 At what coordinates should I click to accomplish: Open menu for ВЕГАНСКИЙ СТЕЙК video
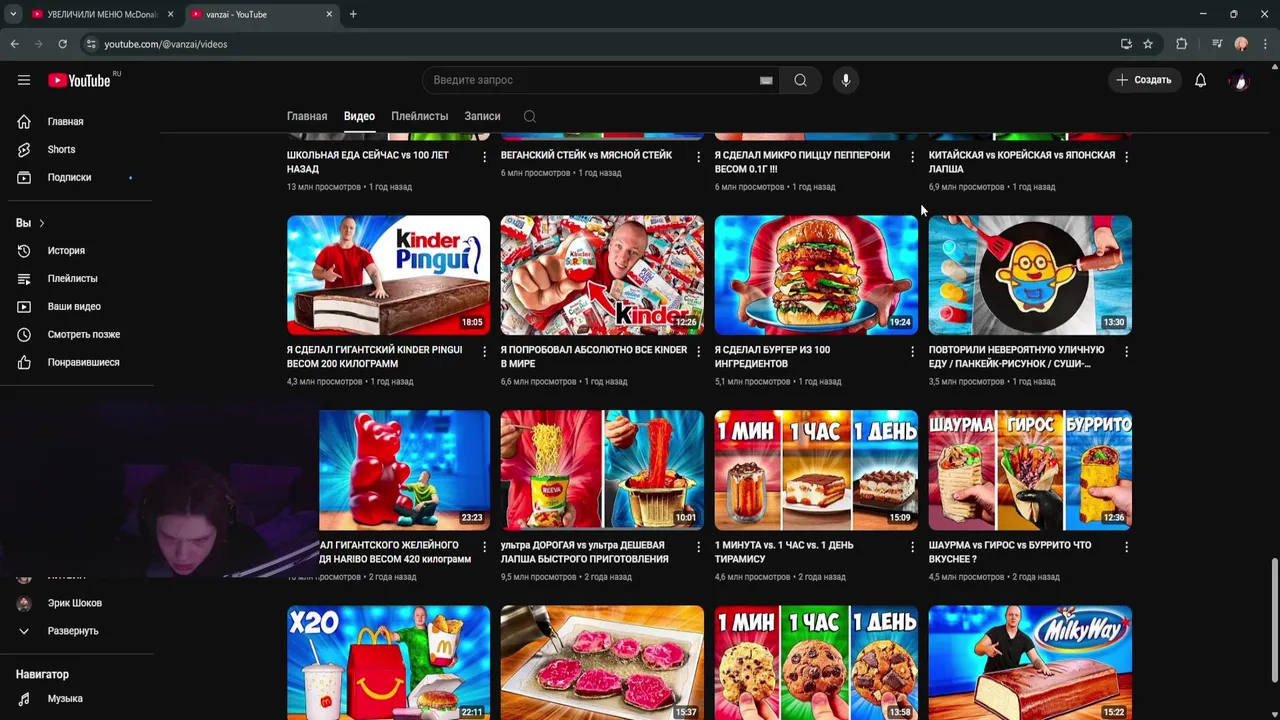(698, 157)
